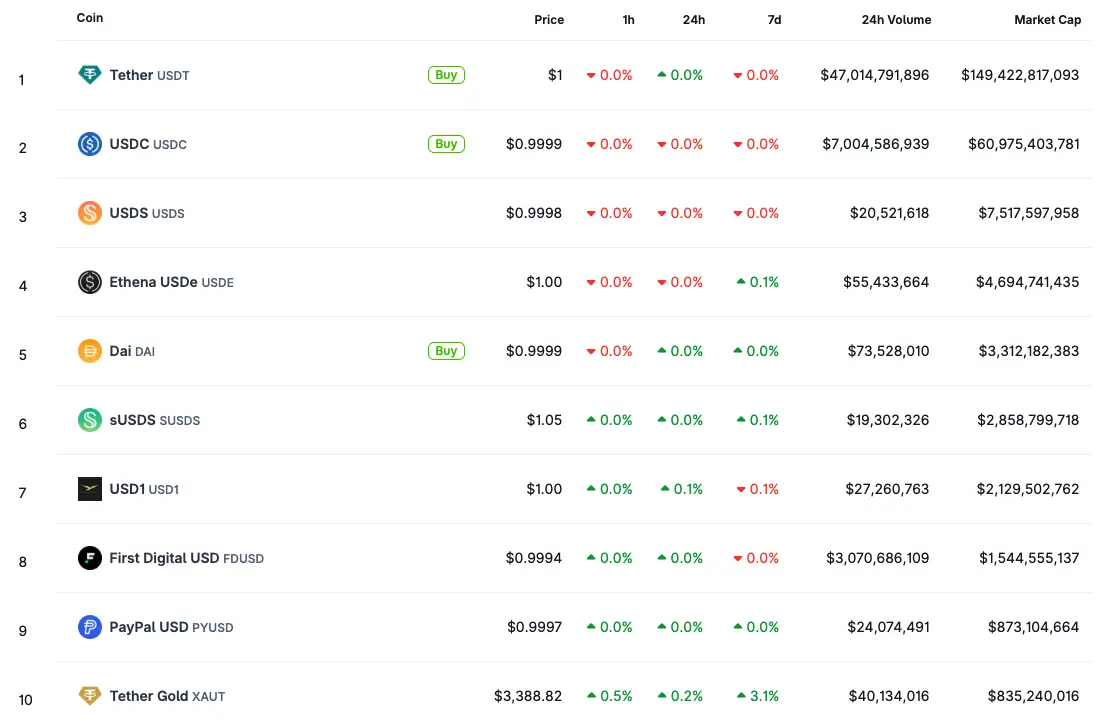The image size is (1107, 727).
Task: Open the Dai DAI coin link
Action: coord(132,351)
